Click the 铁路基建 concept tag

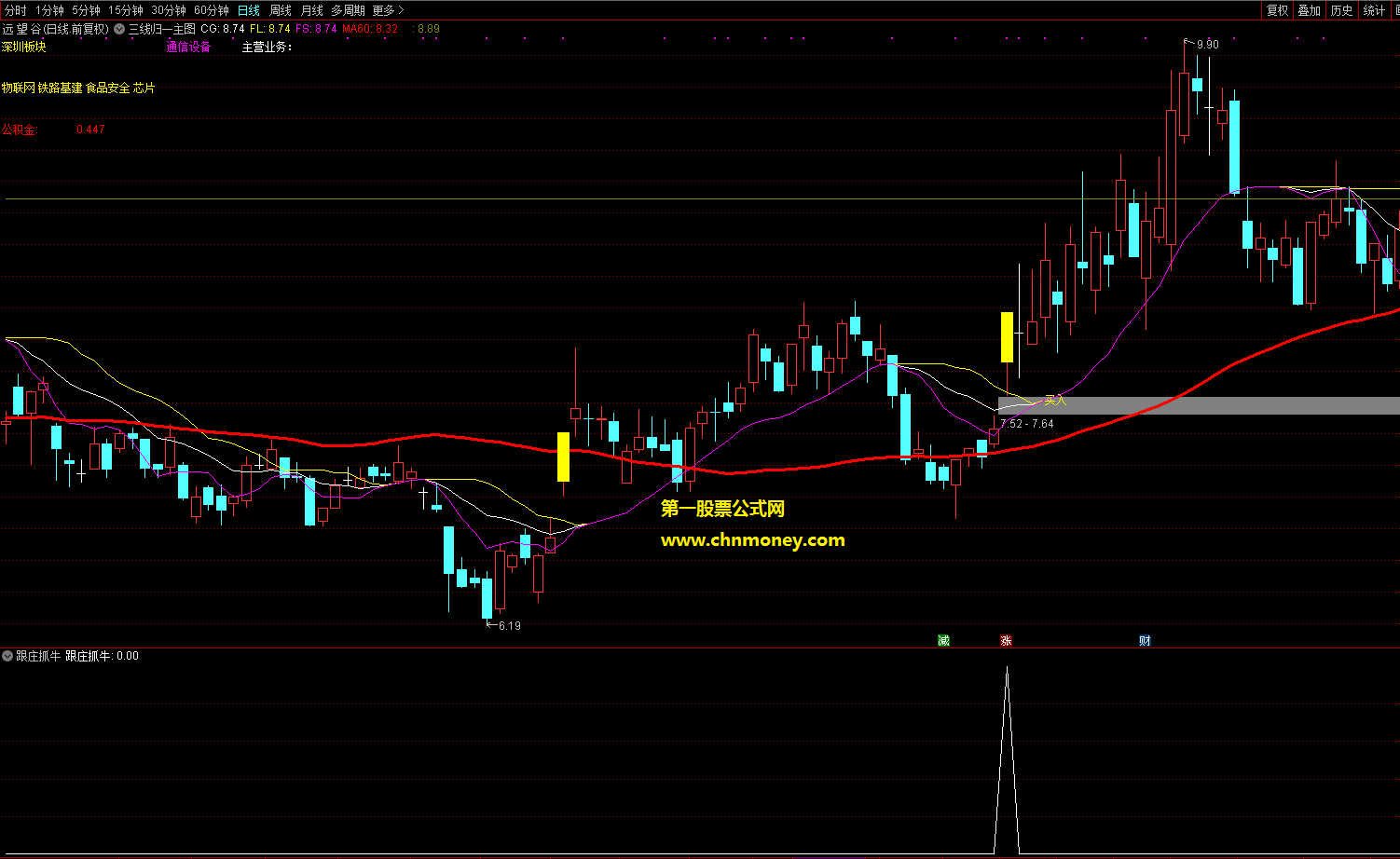[x=61, y=88]
